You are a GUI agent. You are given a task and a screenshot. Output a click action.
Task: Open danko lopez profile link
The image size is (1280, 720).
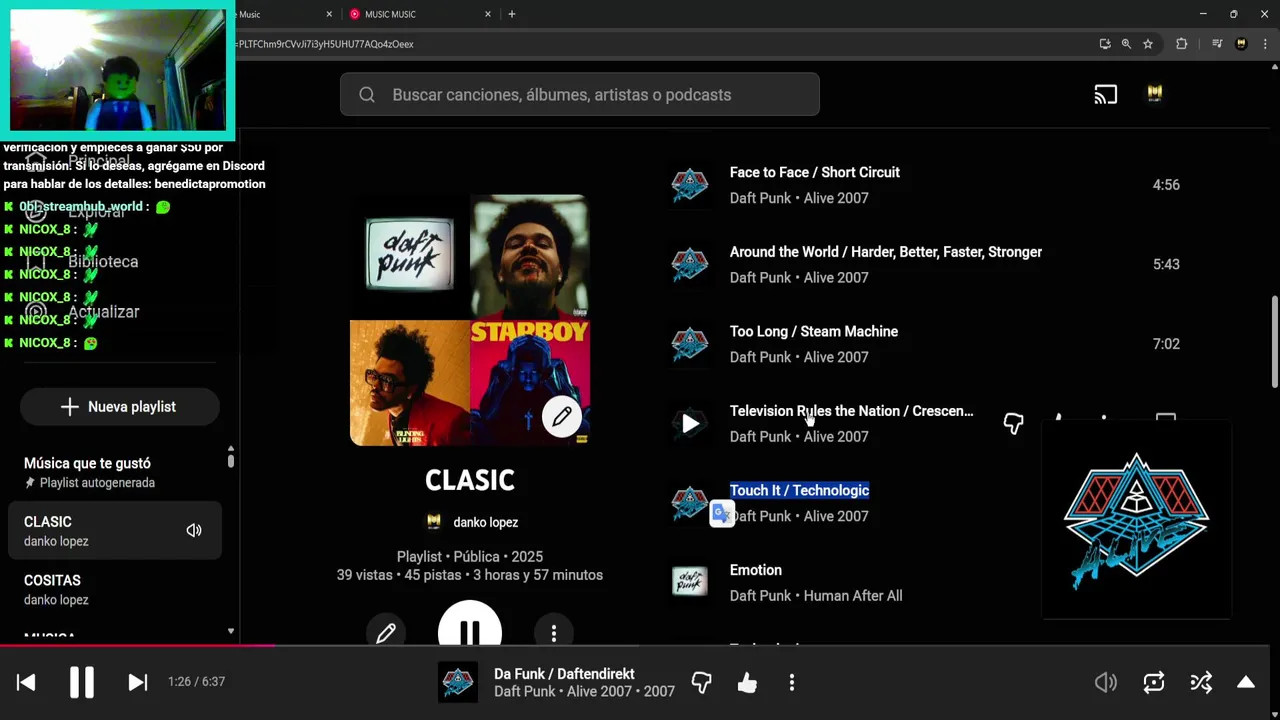coord(485,522)
